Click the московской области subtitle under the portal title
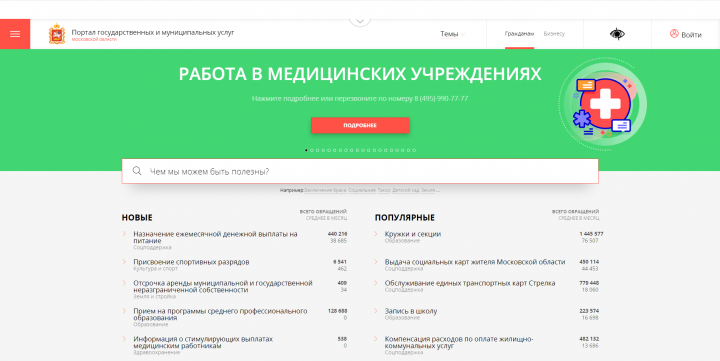720x361 pixels. coord(94,39)
